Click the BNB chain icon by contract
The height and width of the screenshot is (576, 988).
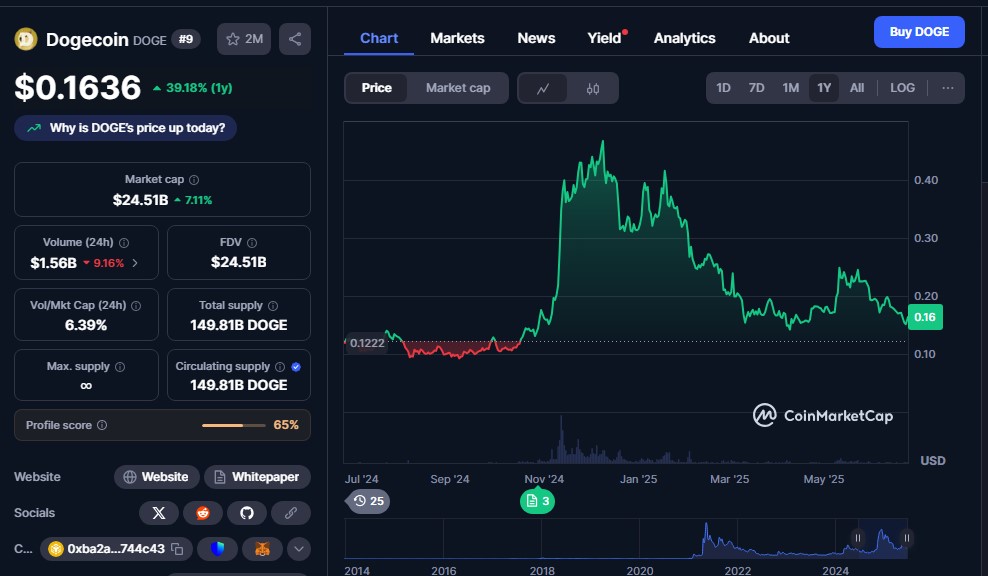[56, 549]
